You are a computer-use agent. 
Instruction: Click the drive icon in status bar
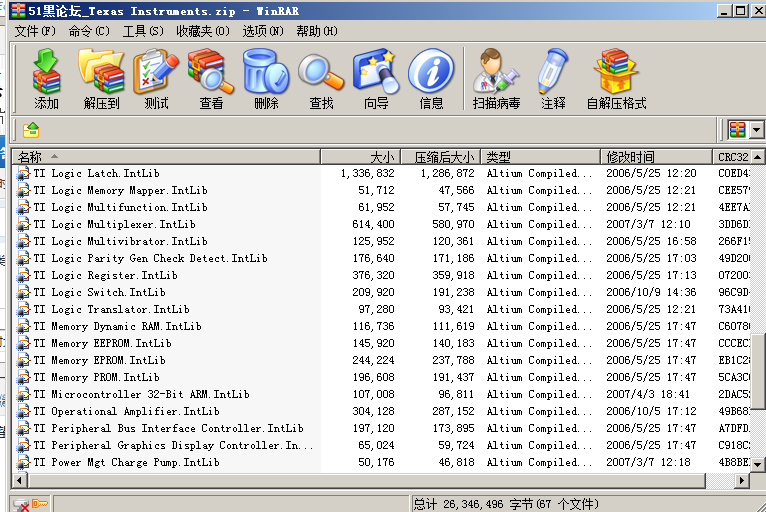click(21, 505)
